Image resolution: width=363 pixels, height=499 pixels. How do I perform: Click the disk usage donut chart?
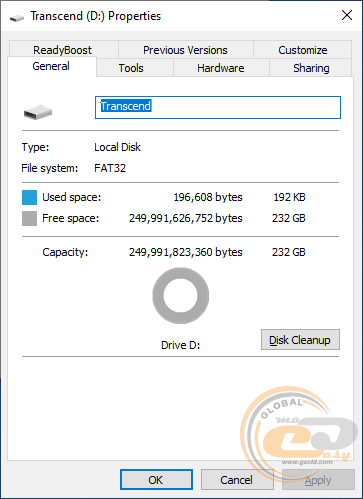pyautogui.click(x=181, y=296)
